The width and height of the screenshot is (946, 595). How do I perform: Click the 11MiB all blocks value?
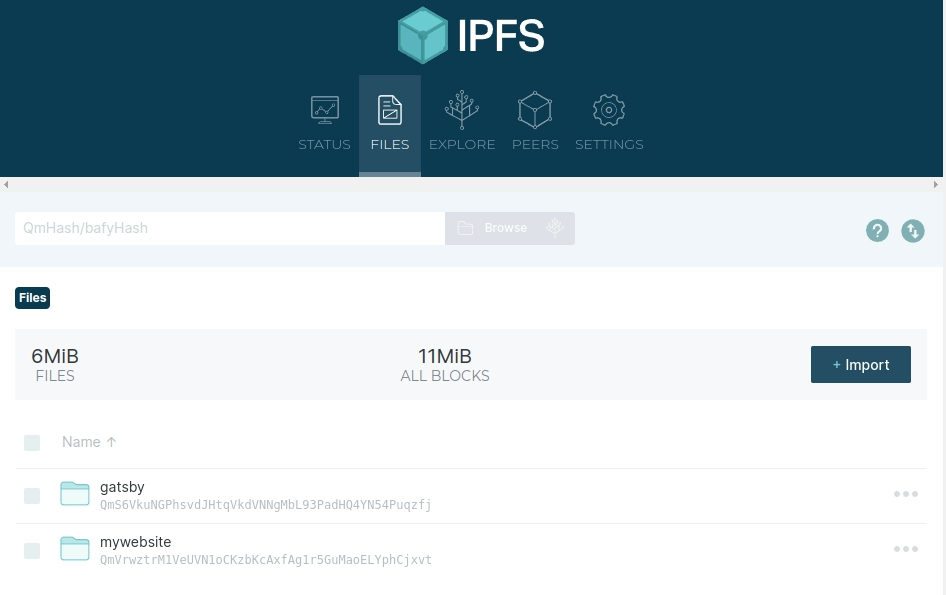445,356
